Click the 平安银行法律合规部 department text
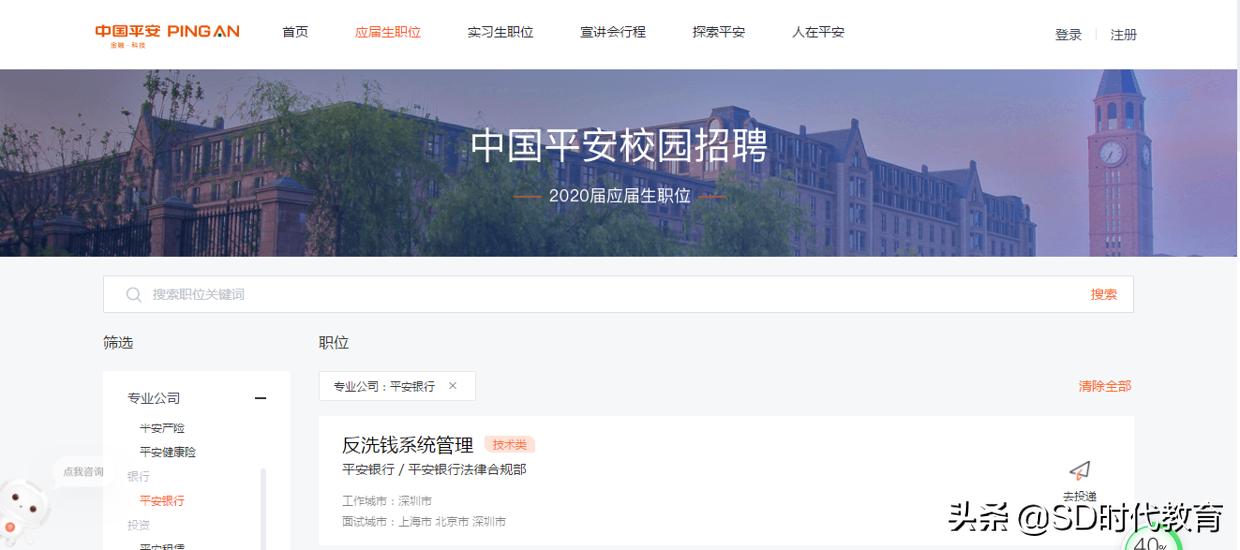1240x550 pixels. [x=468, y=470]
